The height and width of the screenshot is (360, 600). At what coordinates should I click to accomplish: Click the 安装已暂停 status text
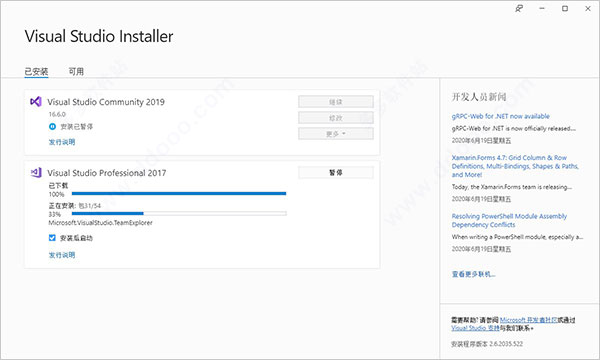point(77,126)
